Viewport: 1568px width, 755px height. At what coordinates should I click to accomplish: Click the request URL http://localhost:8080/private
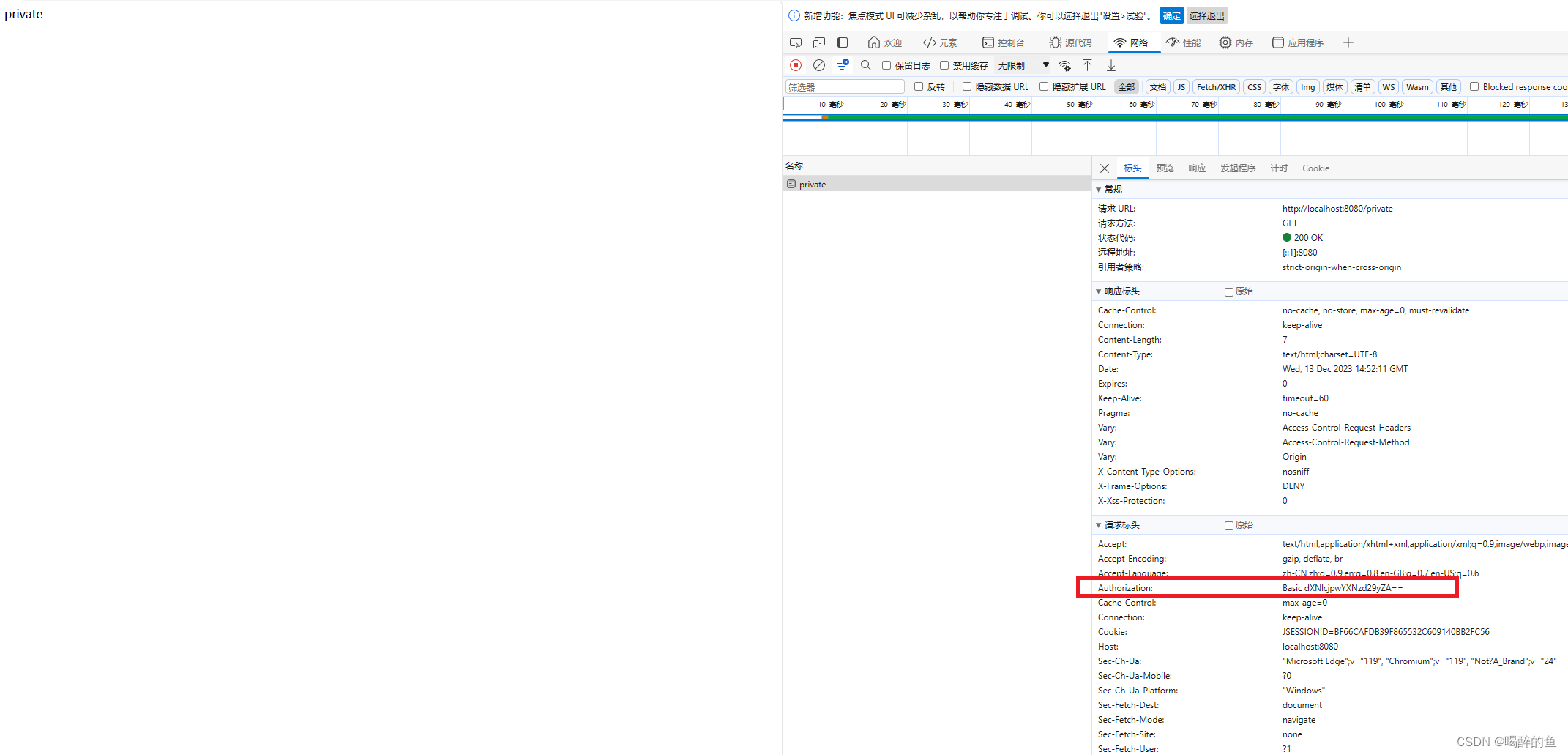[x=1337, y=209]
